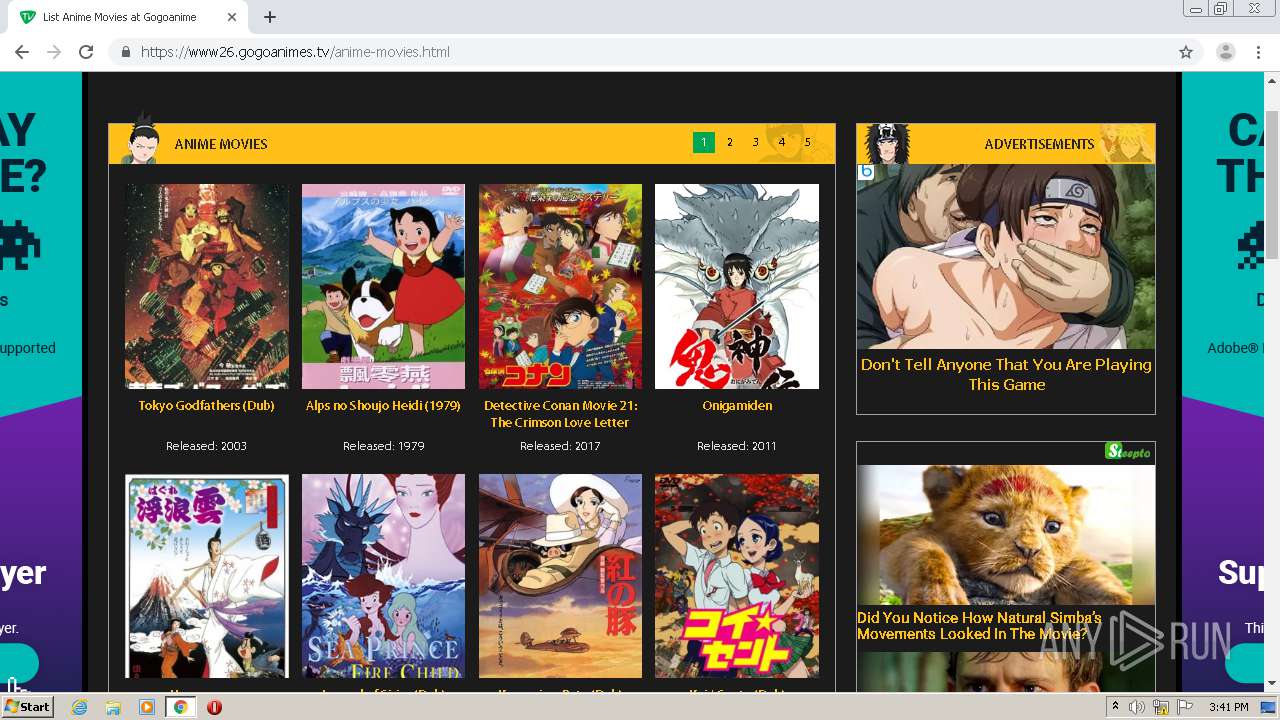Click the ADVERTISEMENTS heading text
1280x720 pixels.
tap(1039, 144)
